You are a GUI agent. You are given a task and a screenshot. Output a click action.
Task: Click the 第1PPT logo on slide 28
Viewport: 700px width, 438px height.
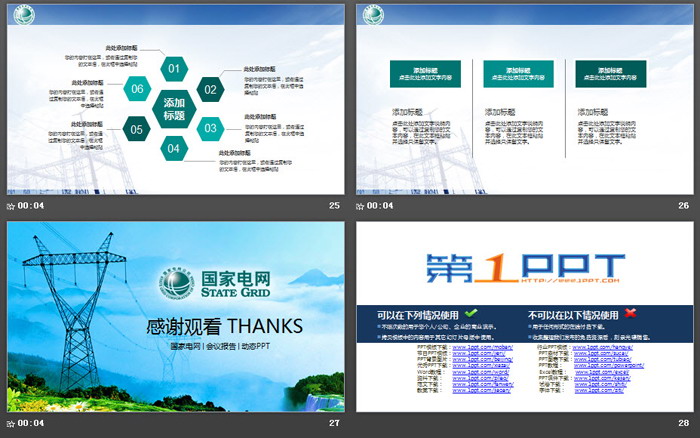click(525, 268)
